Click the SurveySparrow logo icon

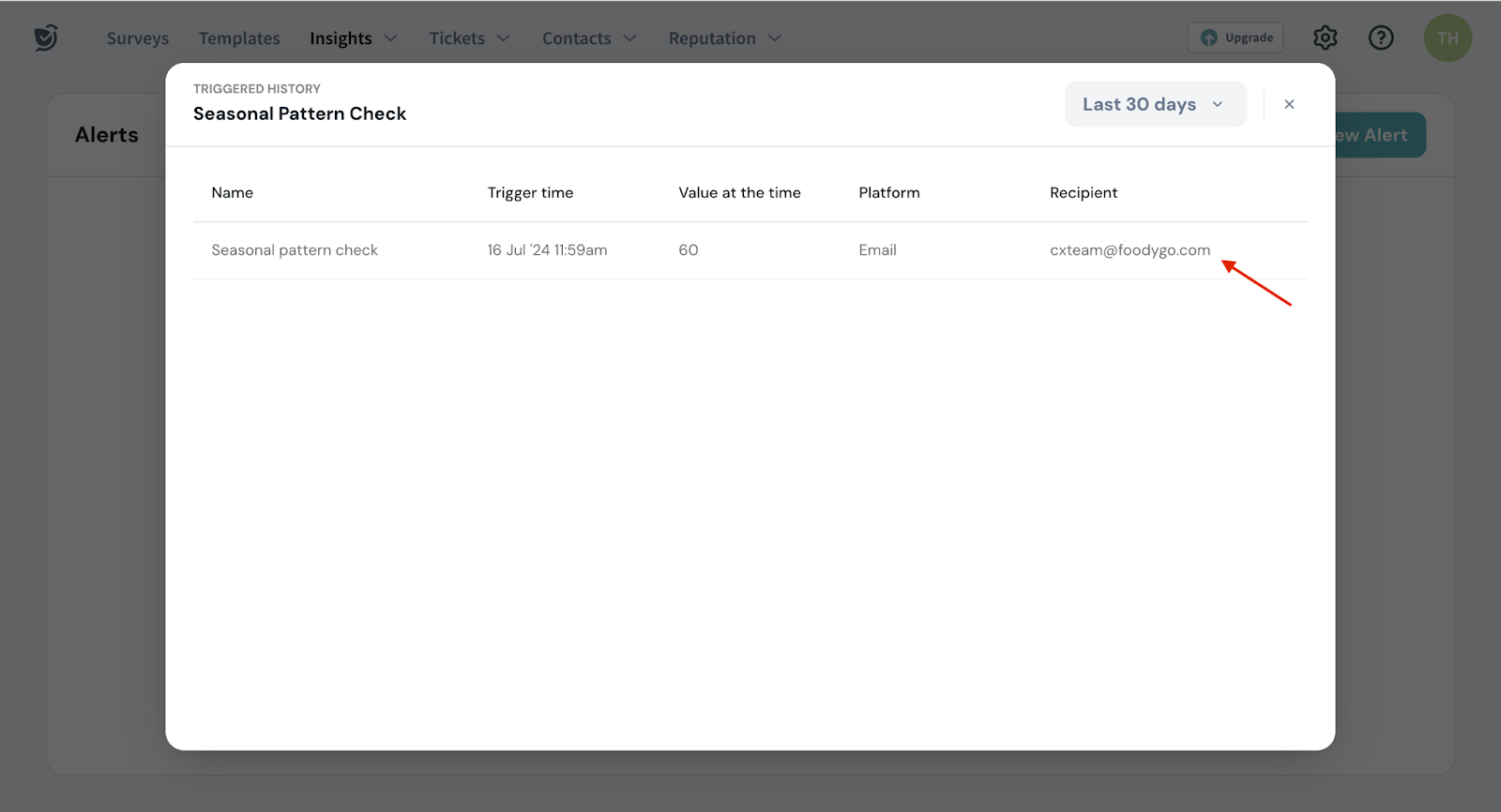[46, 38]
